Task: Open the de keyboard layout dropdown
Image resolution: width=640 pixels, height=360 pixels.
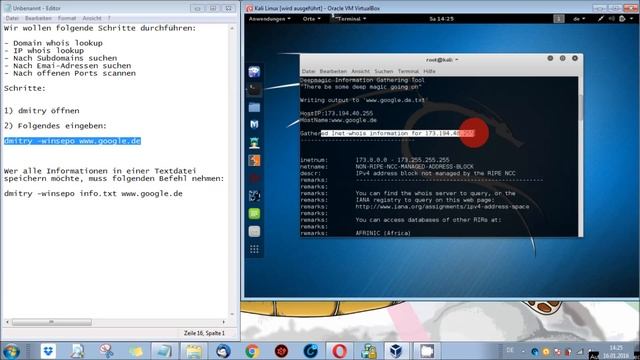Action: point(579,19)
